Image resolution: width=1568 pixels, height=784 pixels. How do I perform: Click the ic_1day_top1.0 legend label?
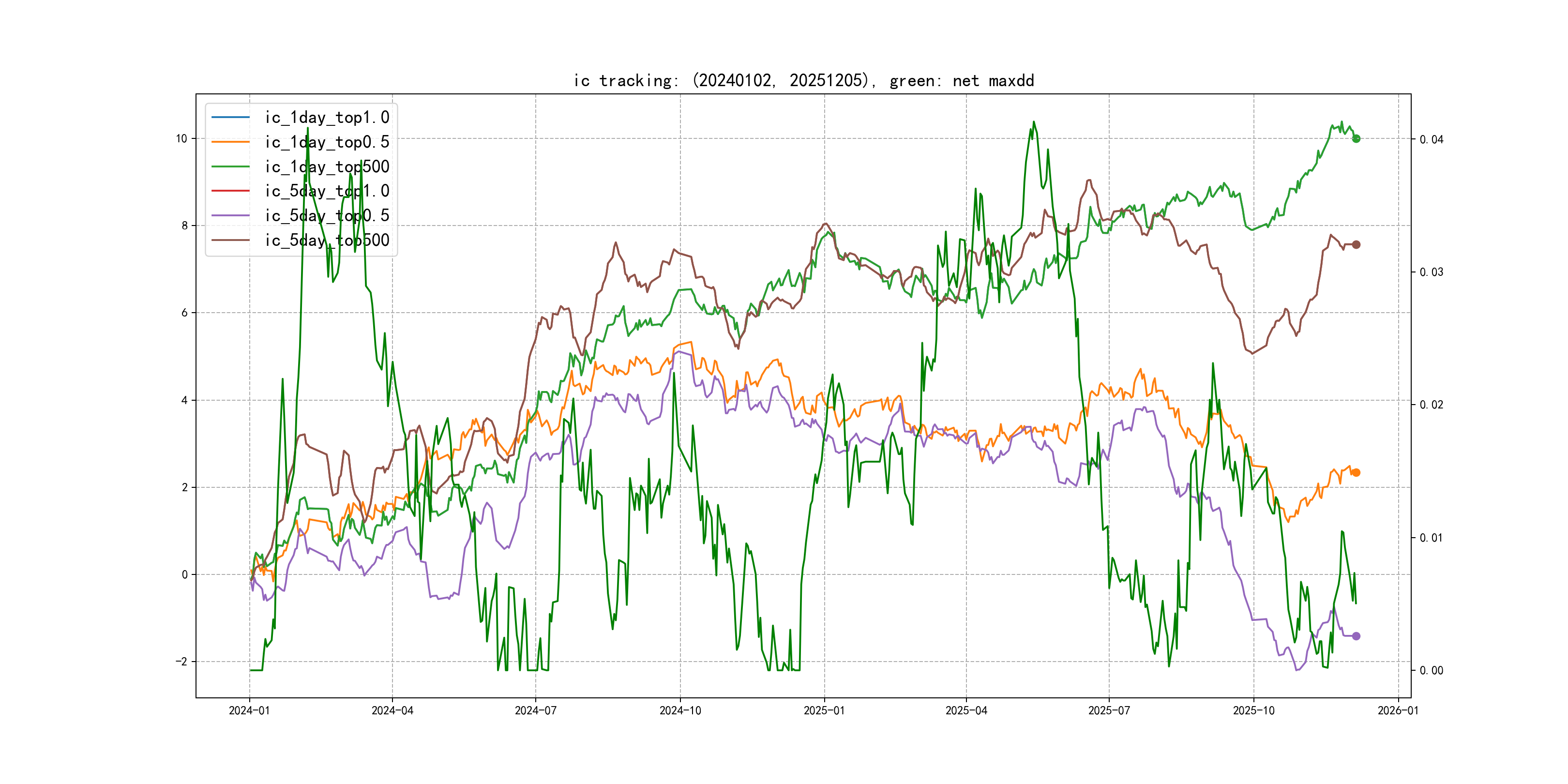(327, 118)
